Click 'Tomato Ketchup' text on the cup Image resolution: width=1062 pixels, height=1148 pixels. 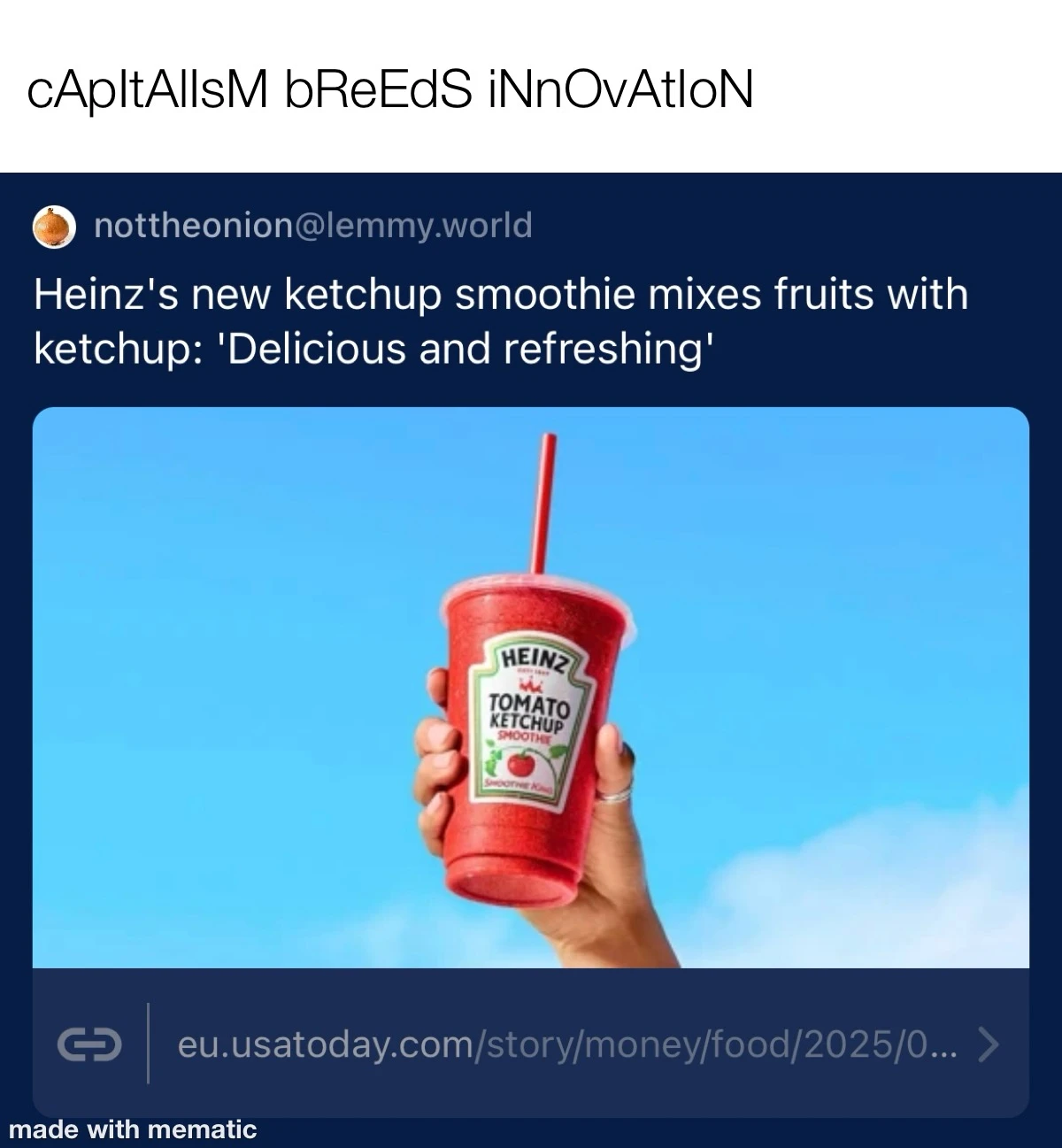point(528,711)
